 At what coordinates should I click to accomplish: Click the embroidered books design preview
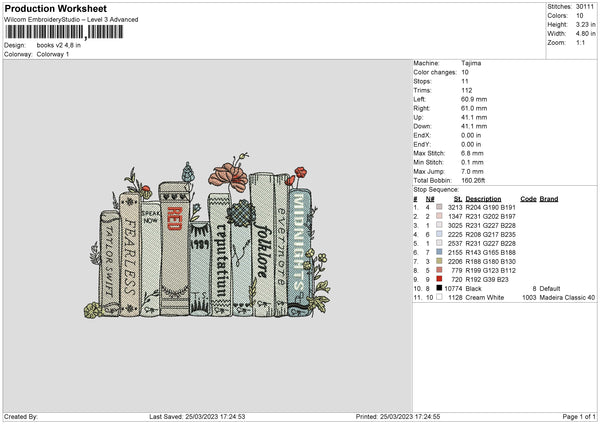(x=207, y=236)
